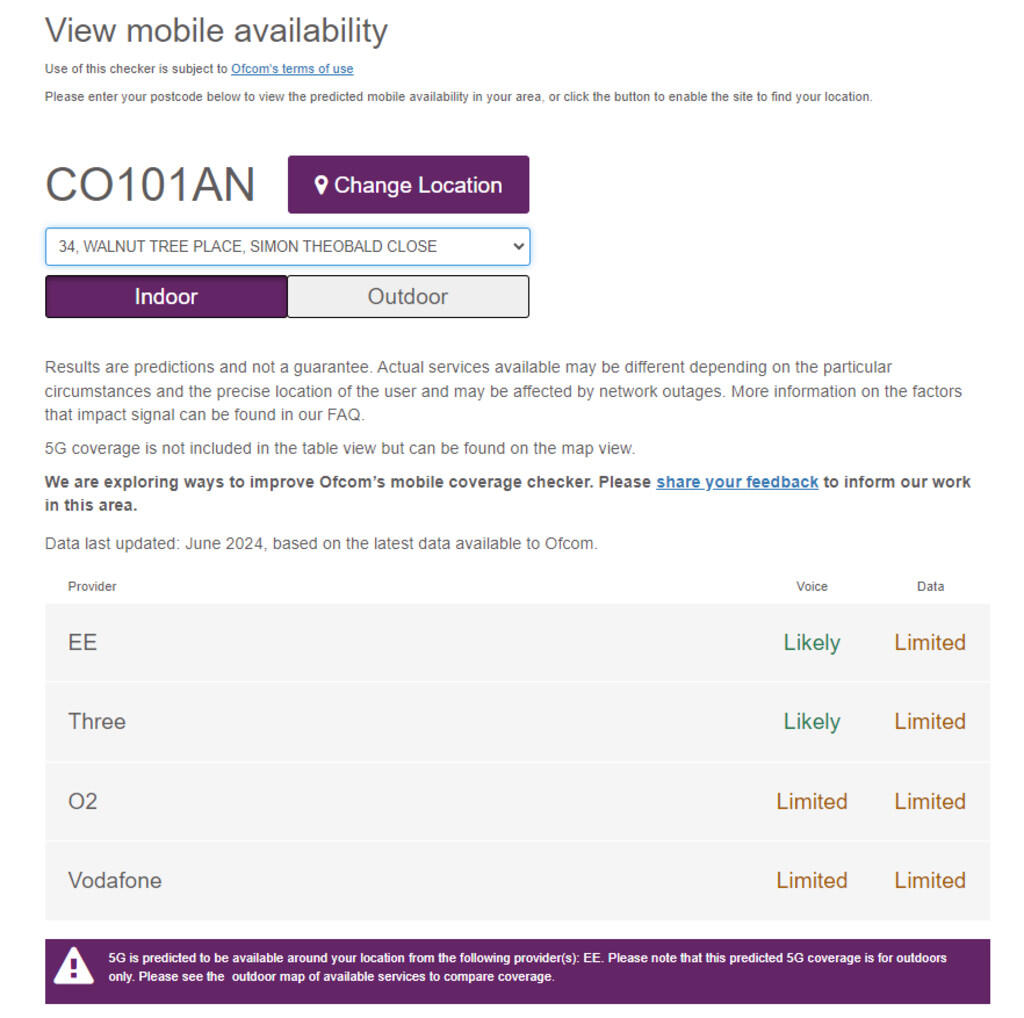Click the Data column header
This screenshot has width=1024, height=1018.
[930, 586]
